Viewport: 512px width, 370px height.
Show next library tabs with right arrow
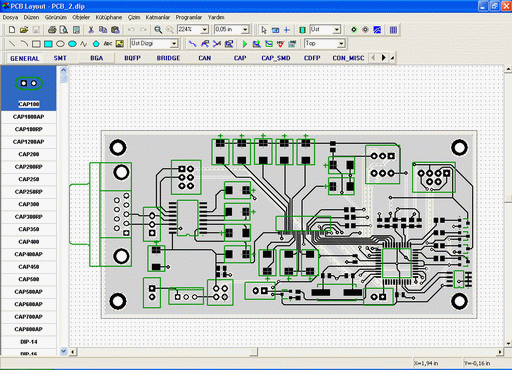[384, 58]
